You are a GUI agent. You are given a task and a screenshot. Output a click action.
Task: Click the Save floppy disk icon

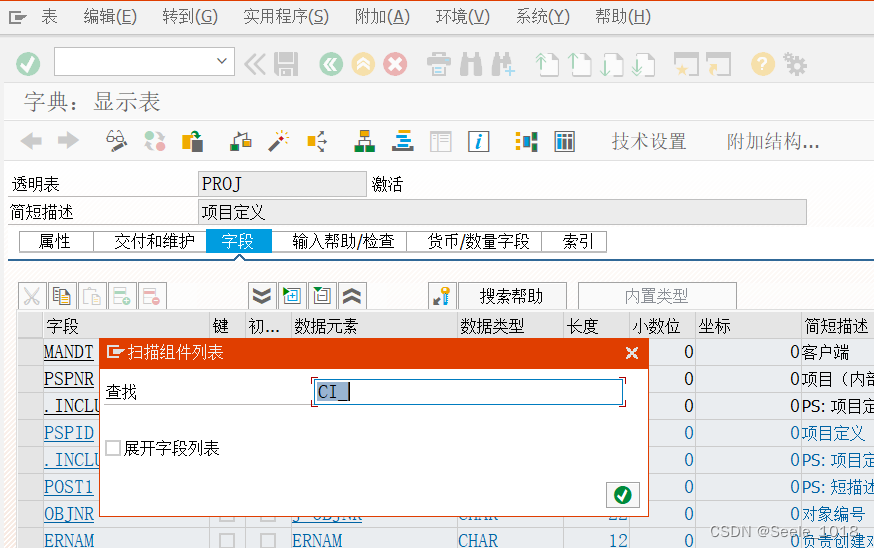click(x=287, y=64)
